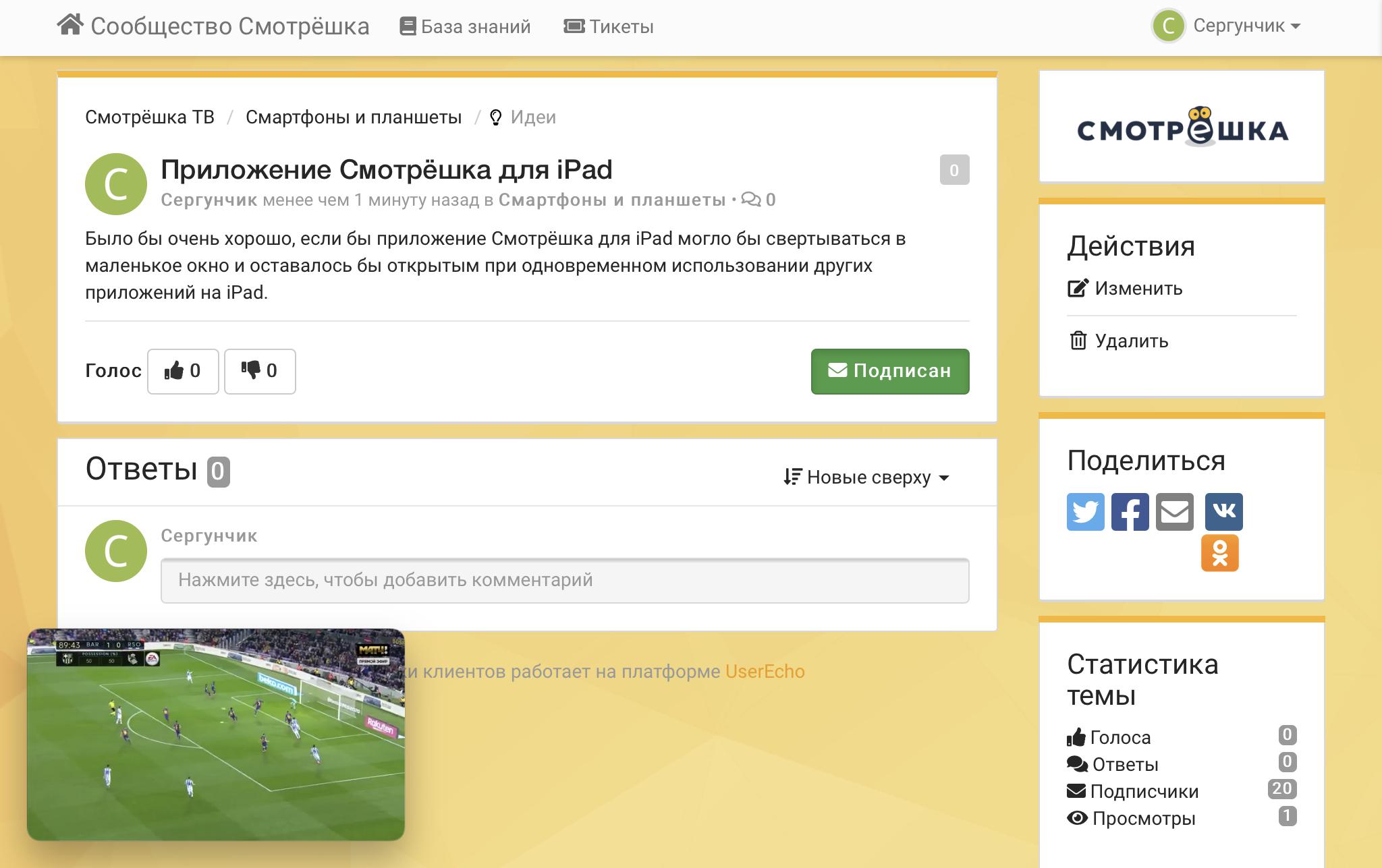Screen dimensions: 1382x868
Task: Open the post title Приложение Смотрёшка для iPad
Action: 387,169
